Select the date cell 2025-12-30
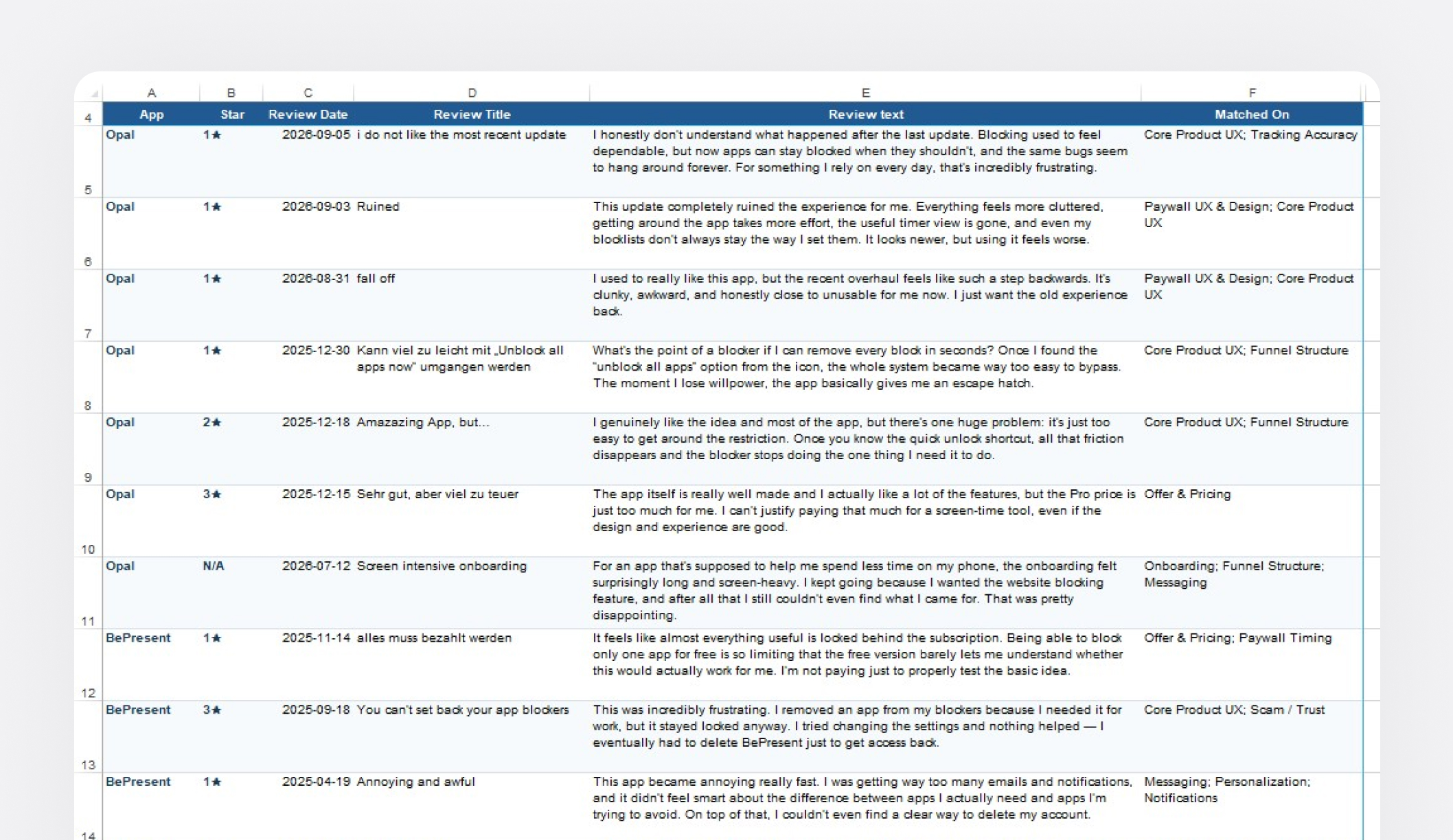This screenshot has height=840, width=1453. 308,377
